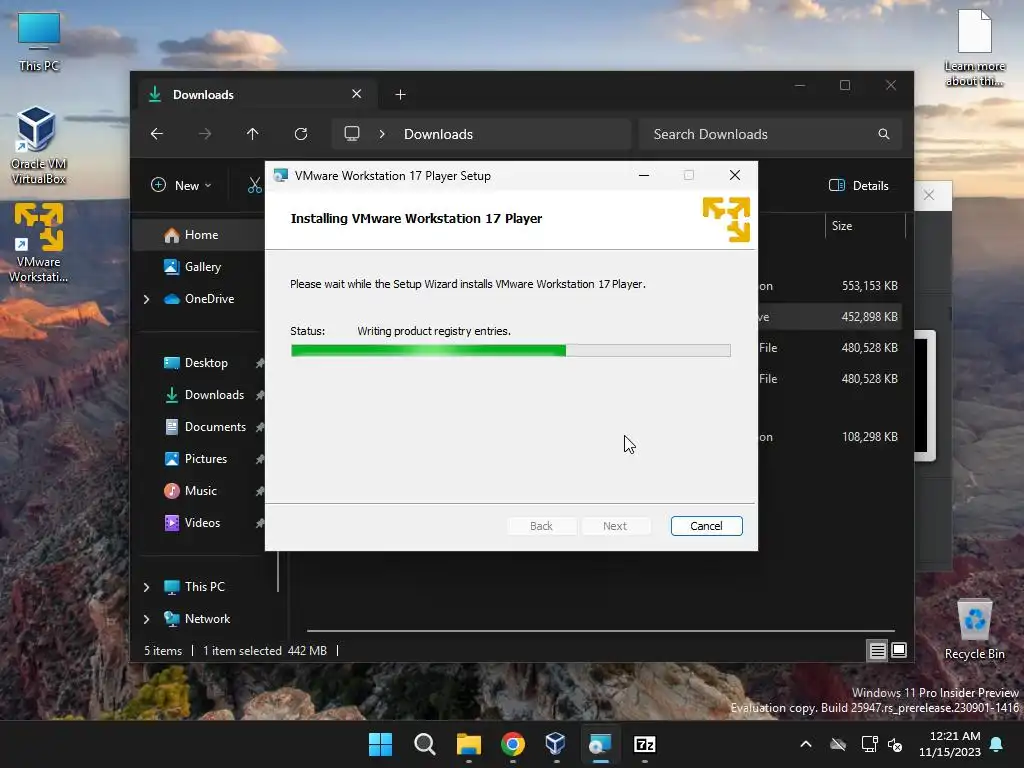The height and width of the screenshot is (768, 1024).
Task: Close the panel behind Explorer via its X
Action: (929, 195)
